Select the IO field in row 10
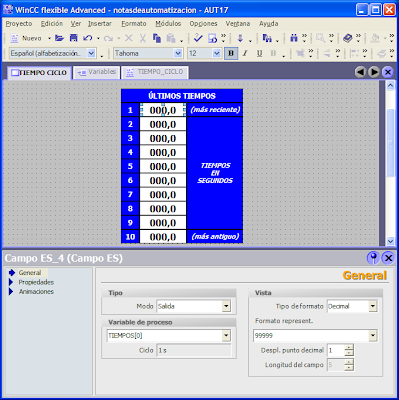Viewport: 399px width, 400px height. 163,237
